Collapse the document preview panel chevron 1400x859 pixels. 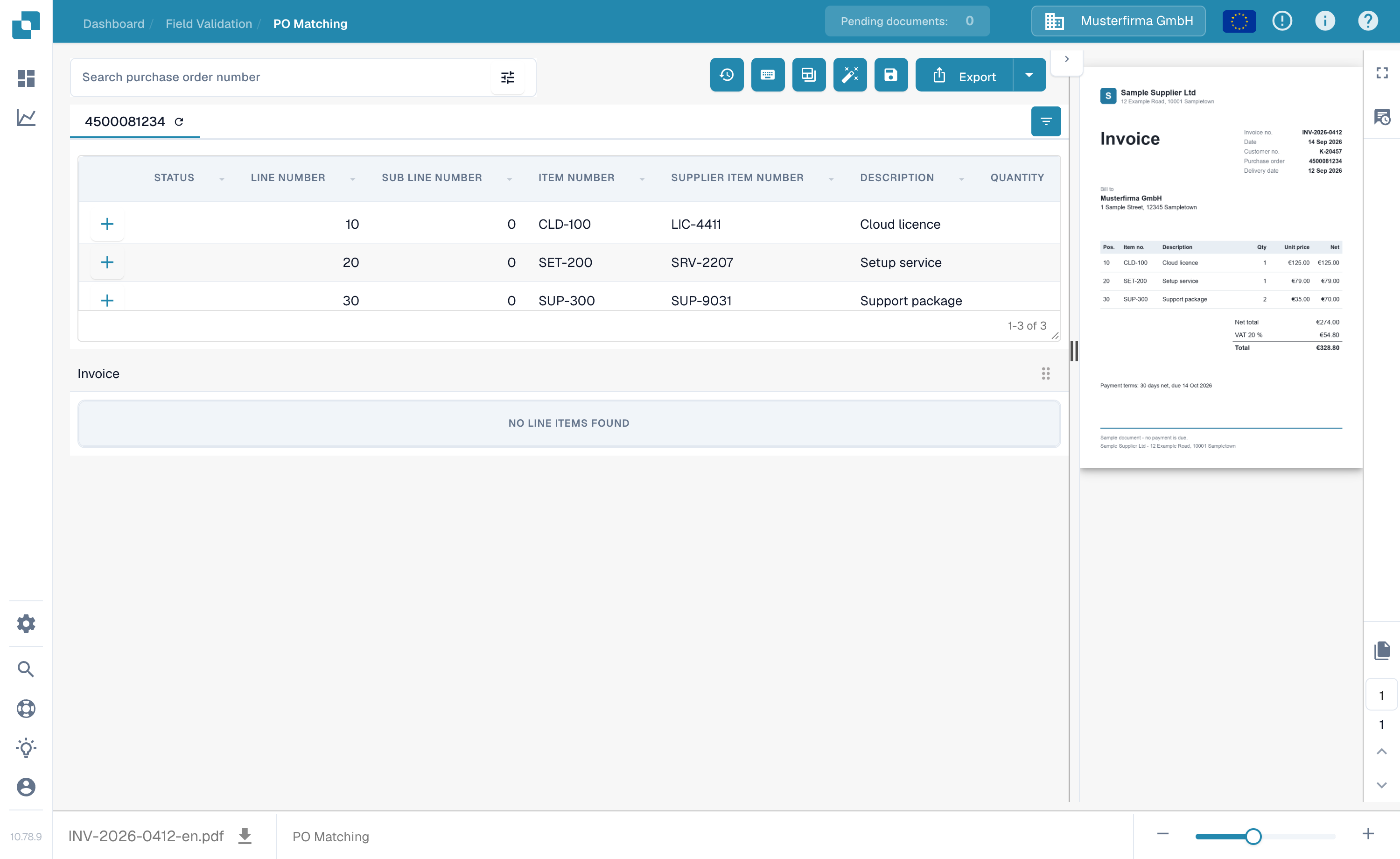pos(1066,59)
